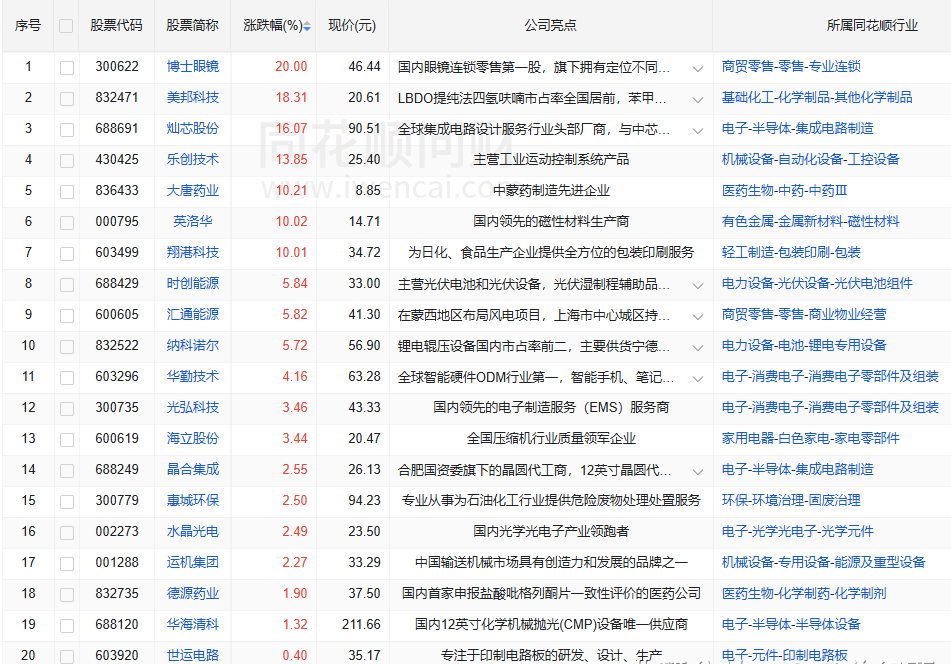
Task: Open stock link 纳科诺尔
Action: point(192,346)
